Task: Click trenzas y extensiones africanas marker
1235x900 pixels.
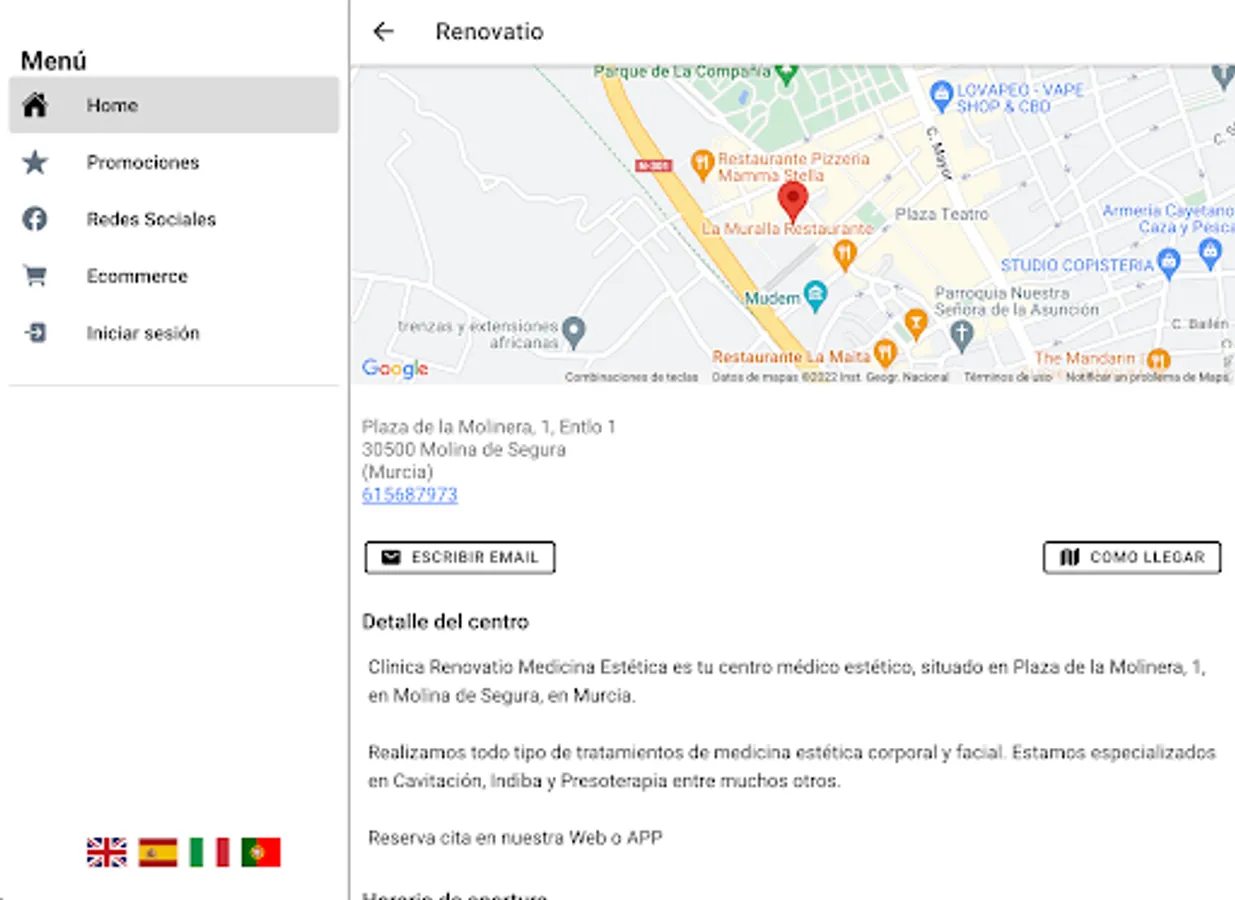Action: (x=573, y=332)
